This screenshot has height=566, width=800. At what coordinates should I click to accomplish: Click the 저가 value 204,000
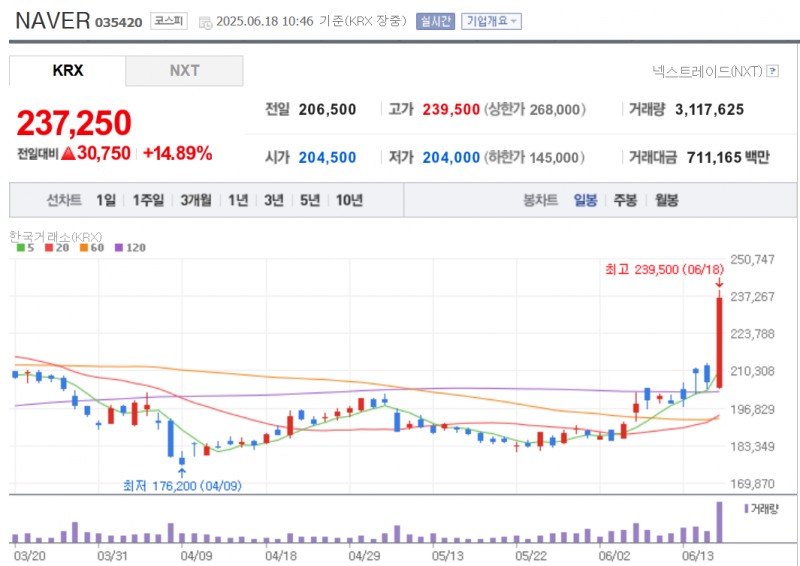pos(451,158)
